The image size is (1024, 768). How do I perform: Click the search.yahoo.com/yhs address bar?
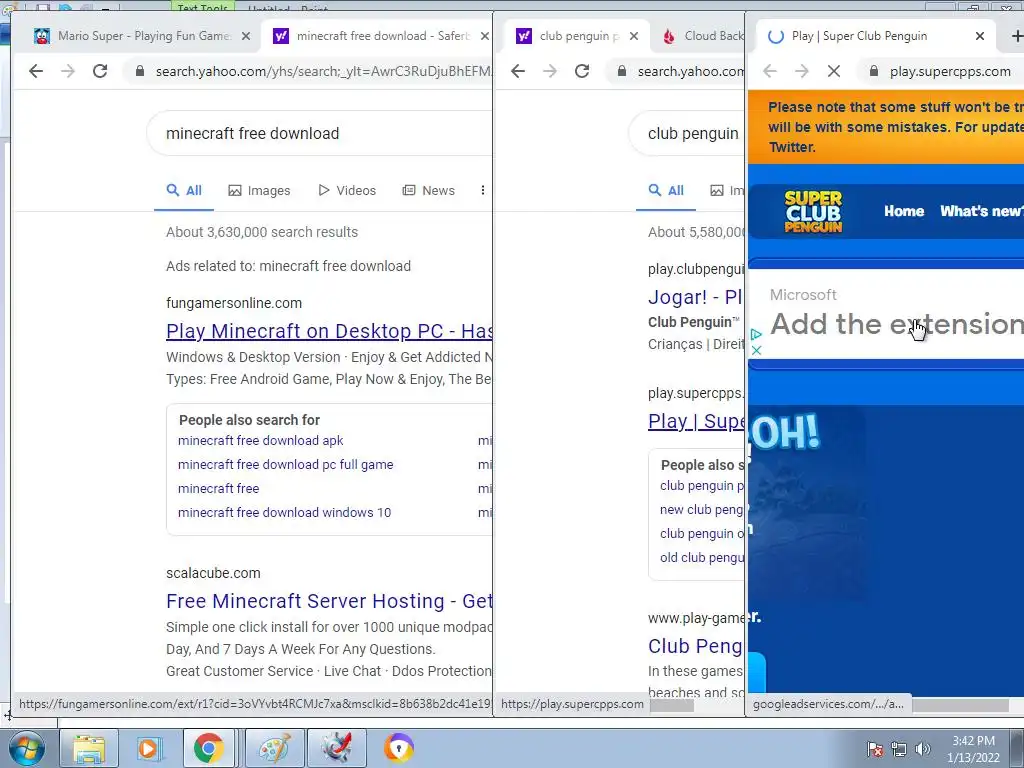click(310, 71)
